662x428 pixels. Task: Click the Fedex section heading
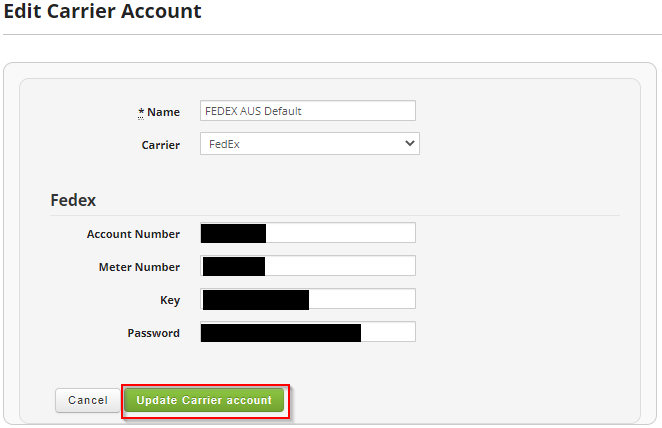73,200
